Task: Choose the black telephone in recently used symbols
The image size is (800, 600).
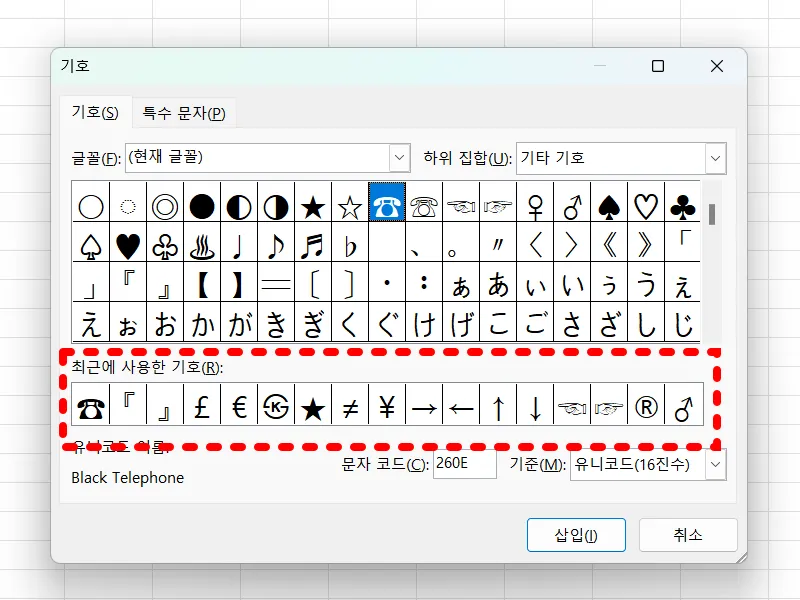Action: tap(91, 404)
